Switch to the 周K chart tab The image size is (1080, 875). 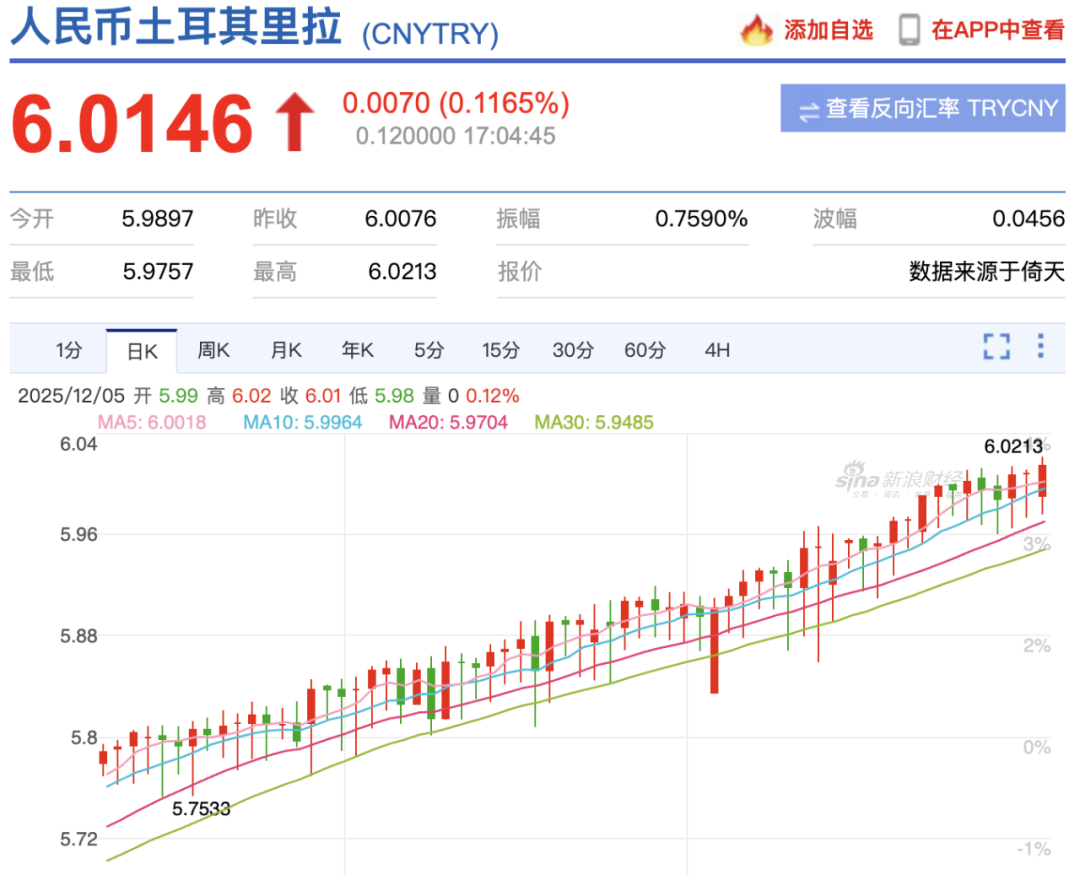tap(214, 351)
